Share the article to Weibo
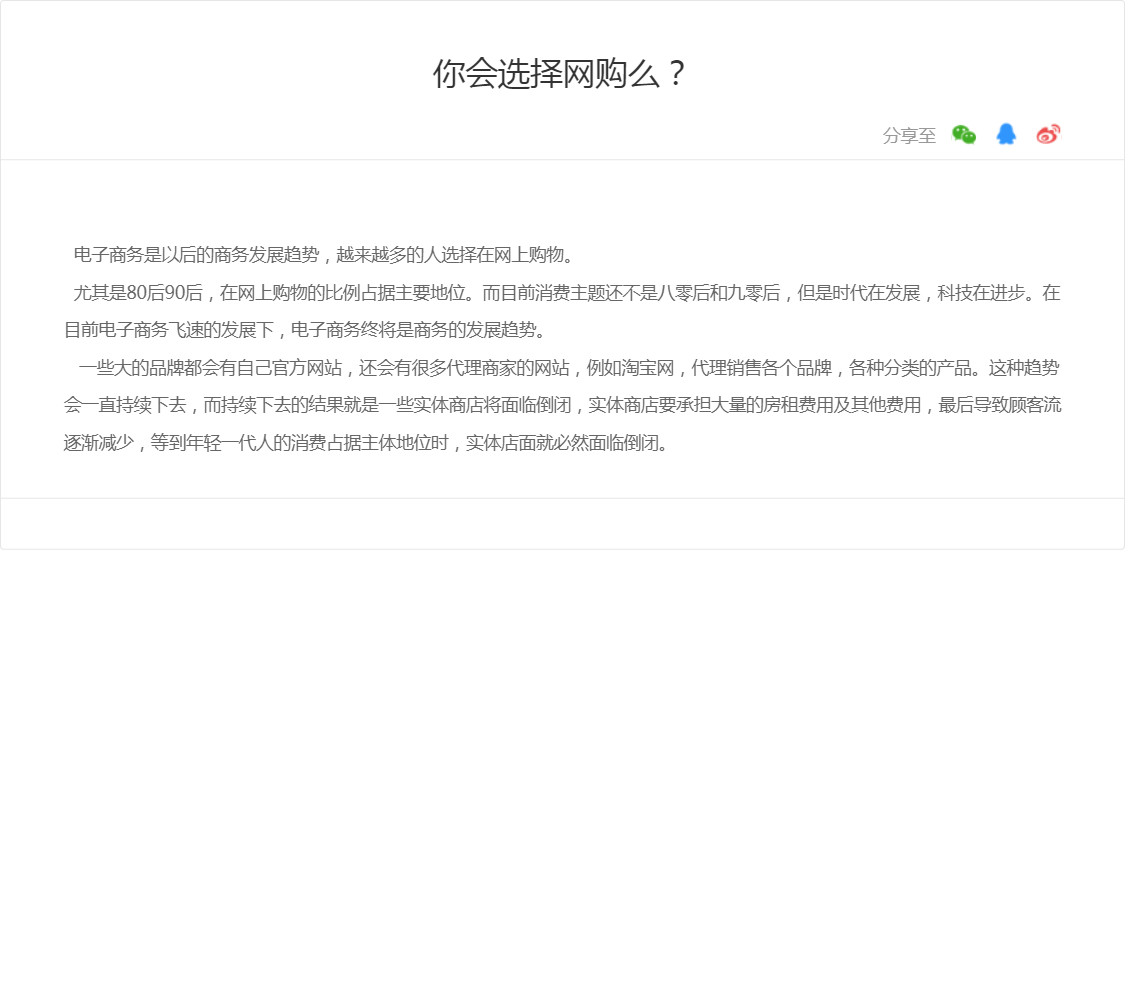The height and width of the screenshot is (1000, 1125). click(x=1048, y=134)
